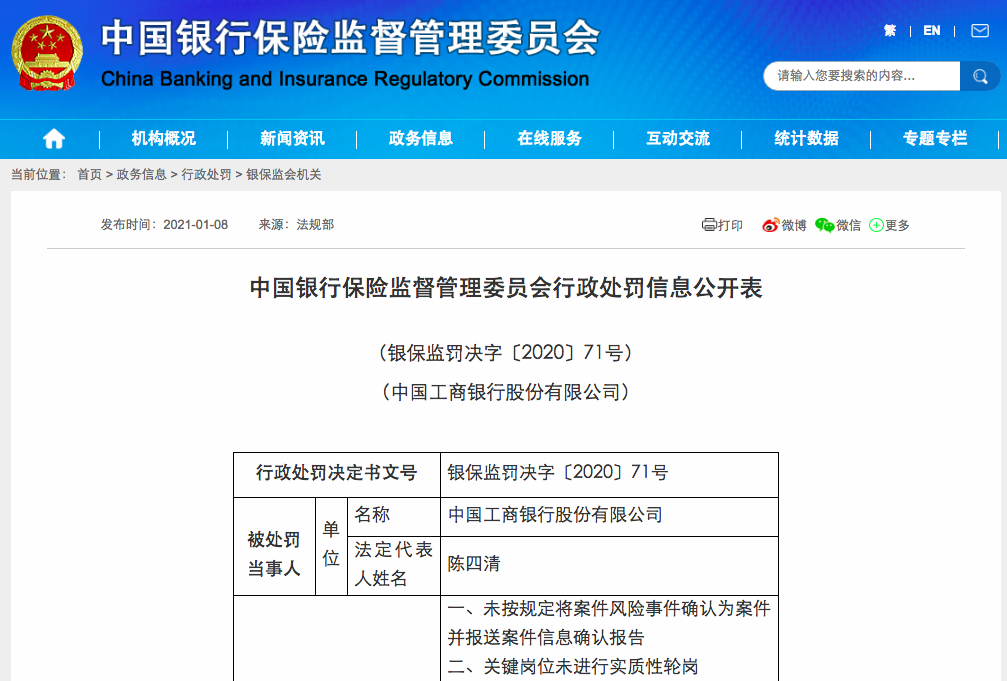Viewport: 1007px width, 681px height.
Task: Click English title China Banking and Insurance Regulatory Commission
Action: (x=345, y=79)
